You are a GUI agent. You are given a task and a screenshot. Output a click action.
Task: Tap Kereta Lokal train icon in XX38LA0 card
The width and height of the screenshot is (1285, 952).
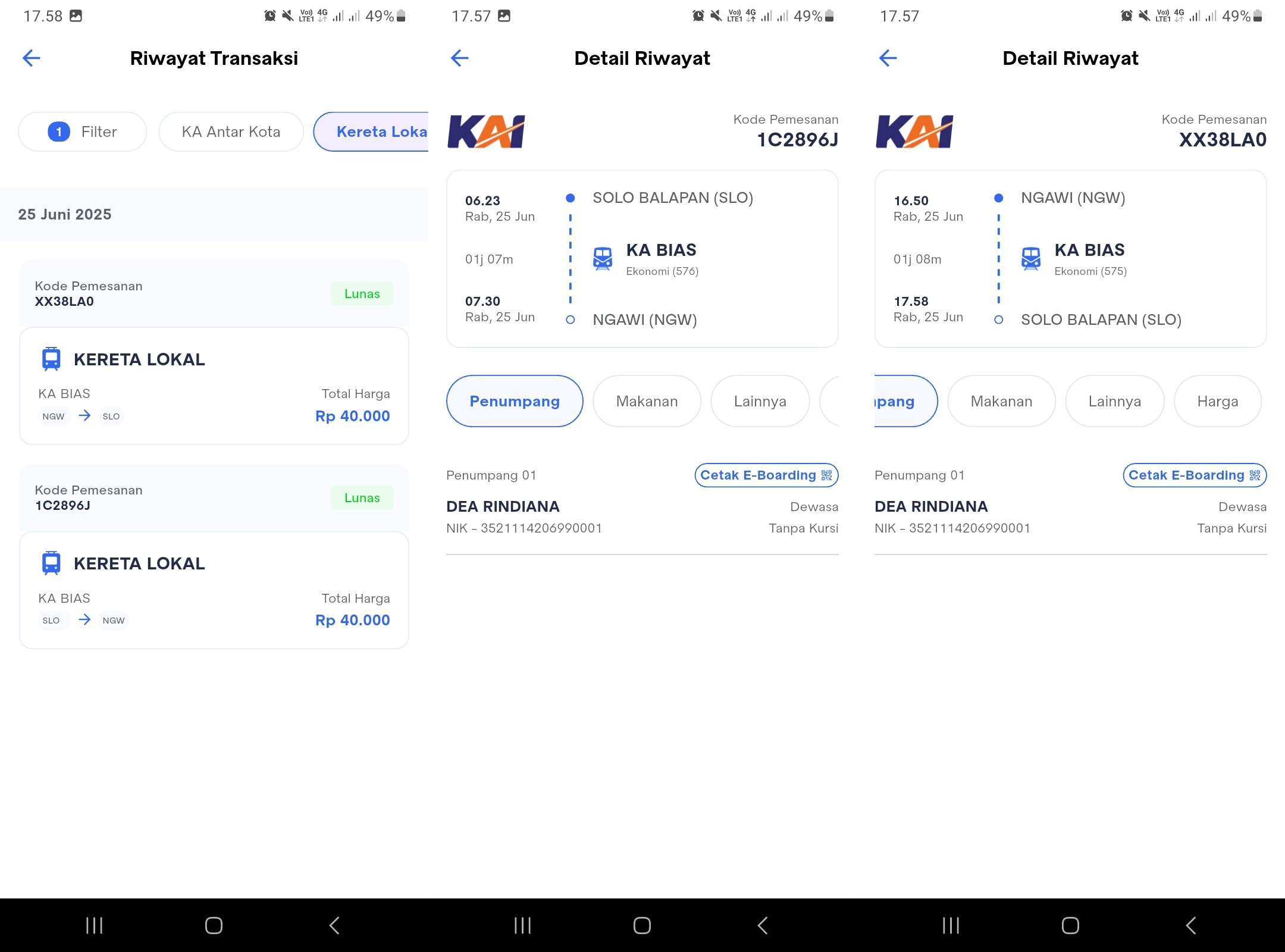(x=51, y=359)
